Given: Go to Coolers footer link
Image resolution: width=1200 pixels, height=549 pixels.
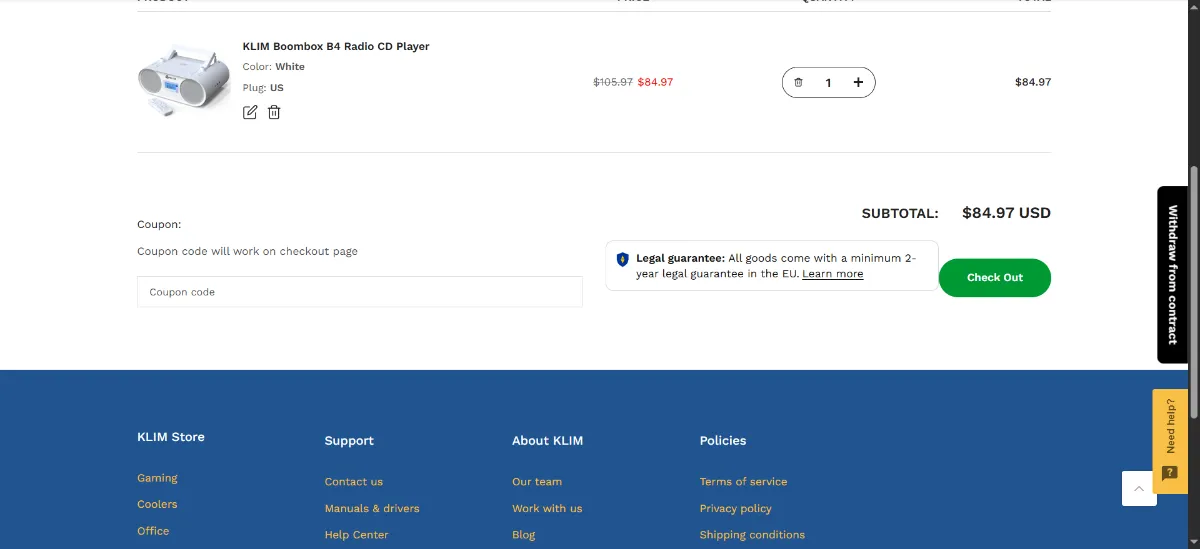Looking at the screenshot, I should click(x=157, y=504).
